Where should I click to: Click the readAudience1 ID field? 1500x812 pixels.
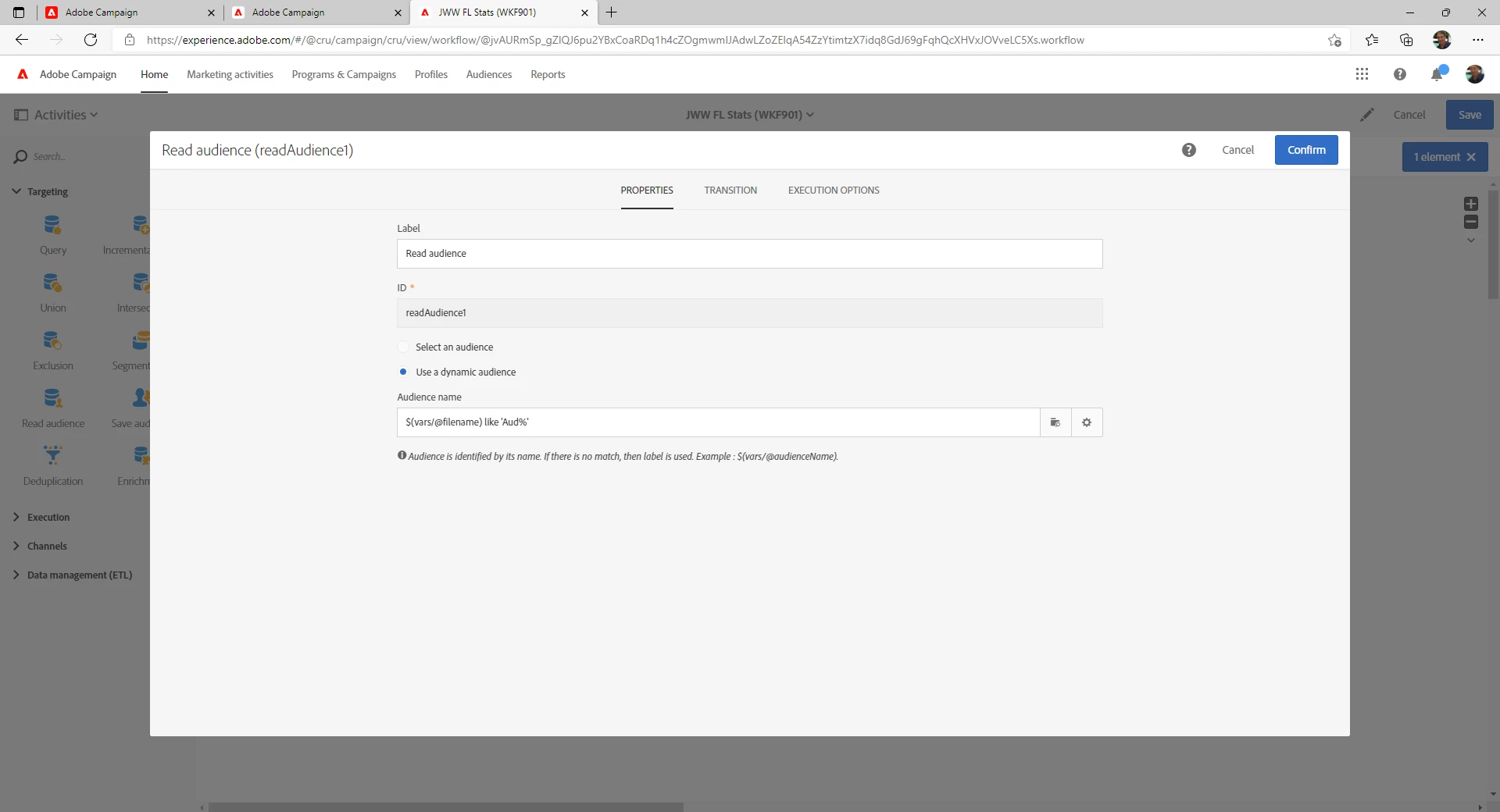(750, 313)
